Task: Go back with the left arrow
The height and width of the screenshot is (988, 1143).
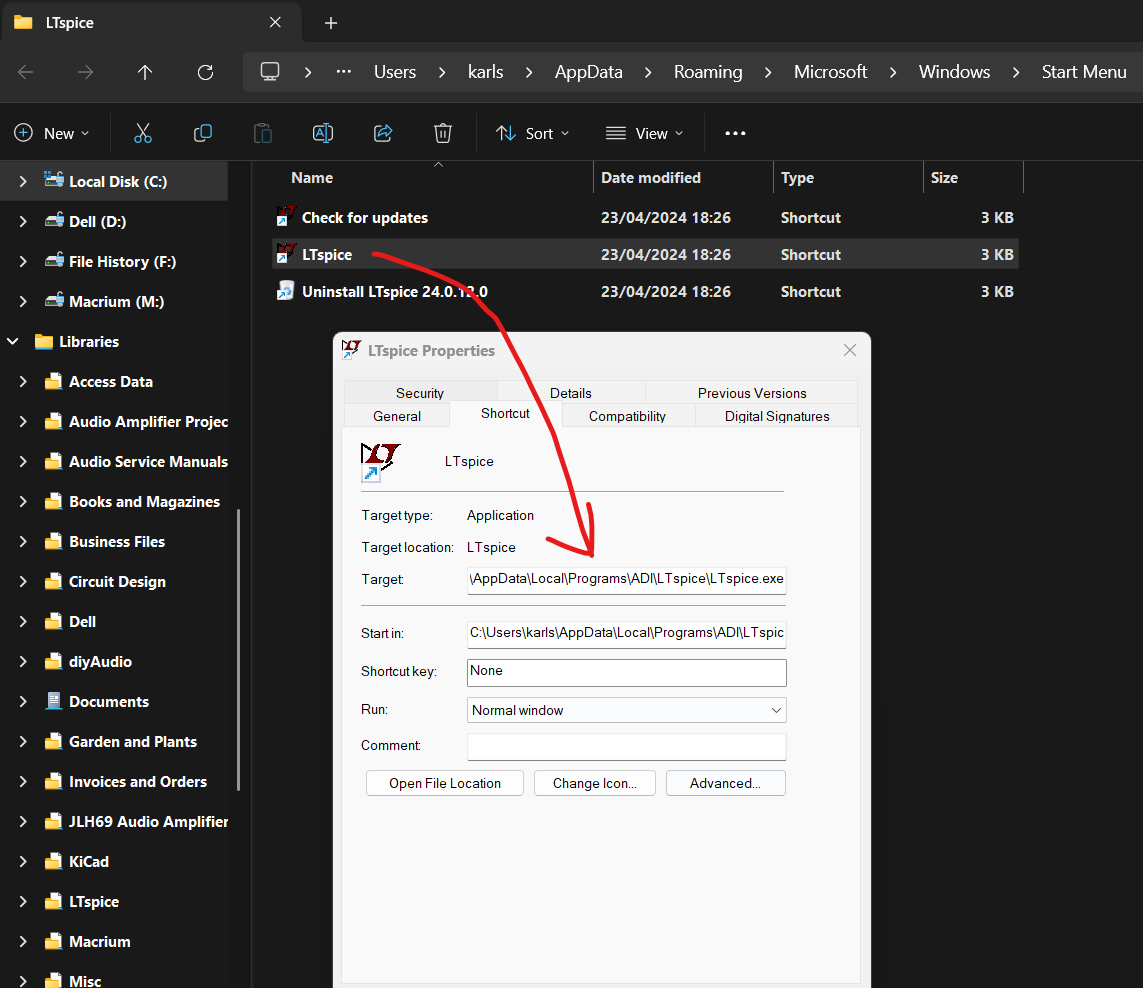Action: coord(26,72)
